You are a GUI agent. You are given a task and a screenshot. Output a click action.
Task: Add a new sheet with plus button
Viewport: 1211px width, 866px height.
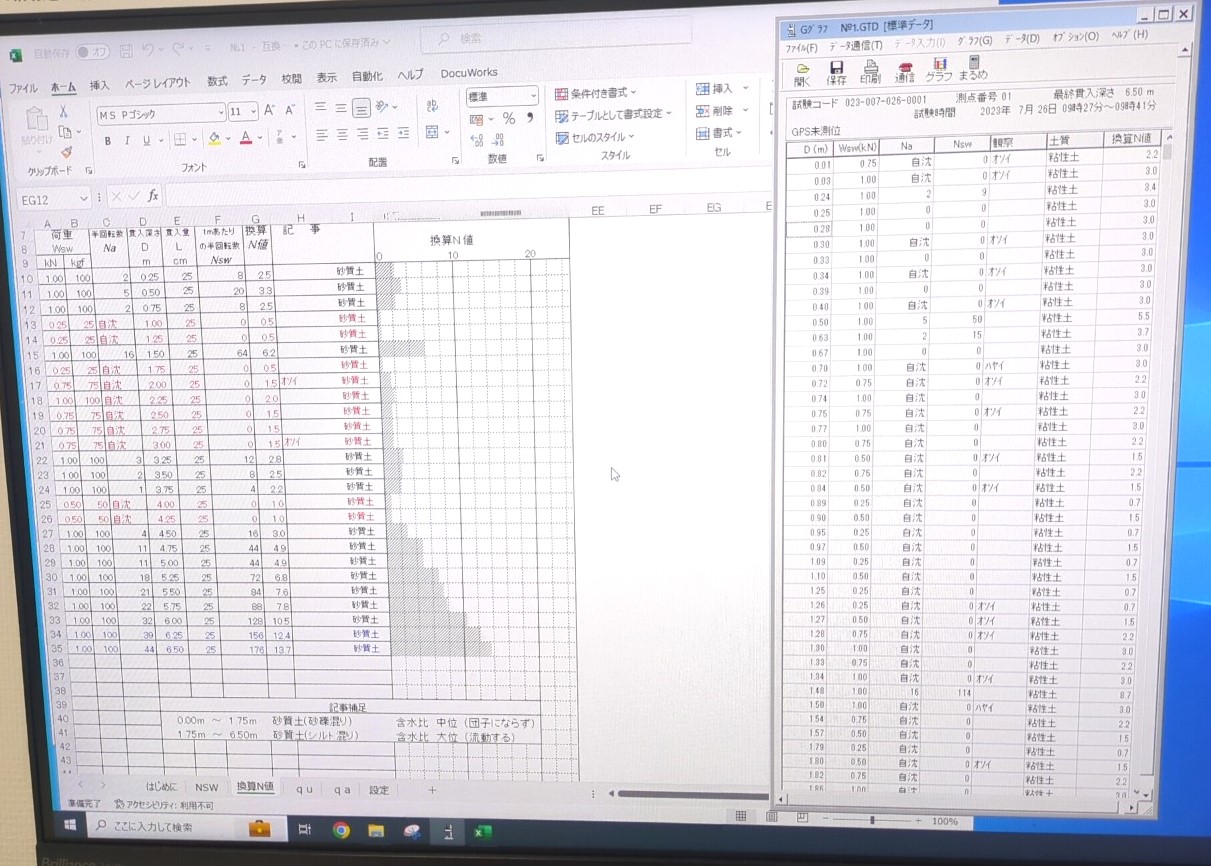pos(432,790)
